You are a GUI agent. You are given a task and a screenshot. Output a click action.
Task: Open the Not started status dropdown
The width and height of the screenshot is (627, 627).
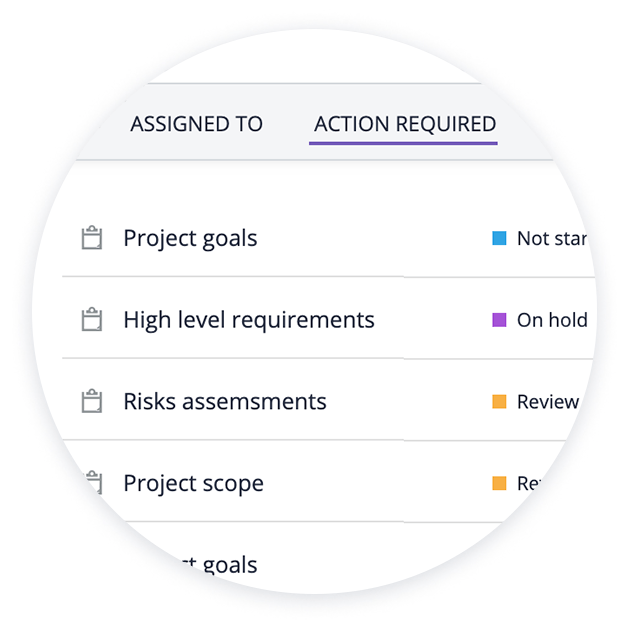pos(552,238)
